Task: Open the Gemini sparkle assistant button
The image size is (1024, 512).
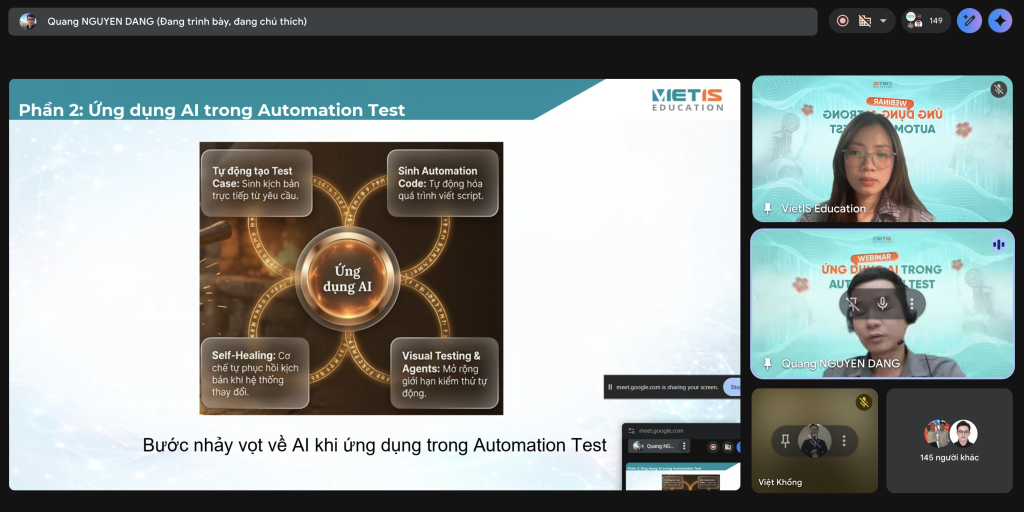Action: (999, 21)
